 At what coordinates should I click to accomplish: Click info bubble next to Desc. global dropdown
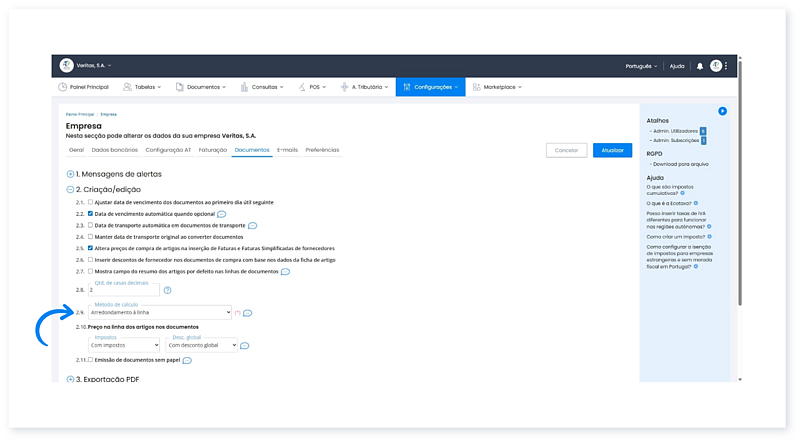pos(246,345)
